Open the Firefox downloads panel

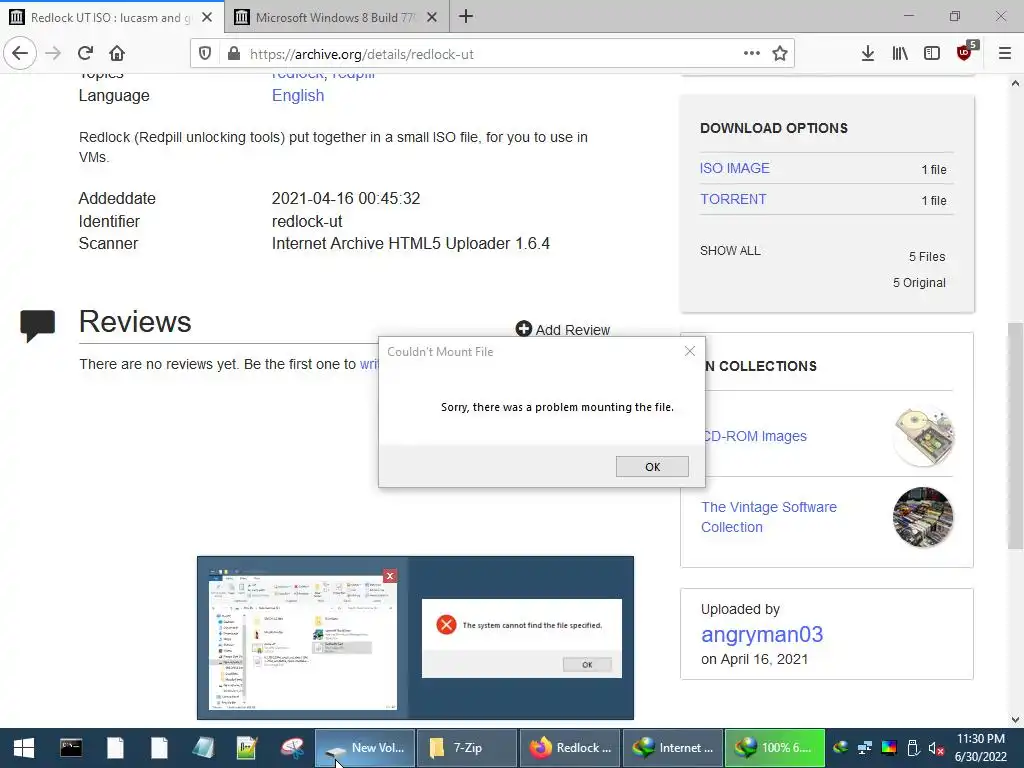tap(868, 54)
